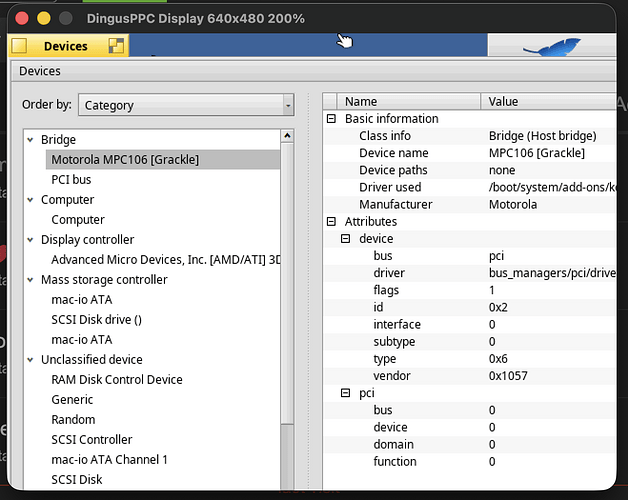Collapse the device attributes group
Screen dimensions: 628x500
pos(345,239)
